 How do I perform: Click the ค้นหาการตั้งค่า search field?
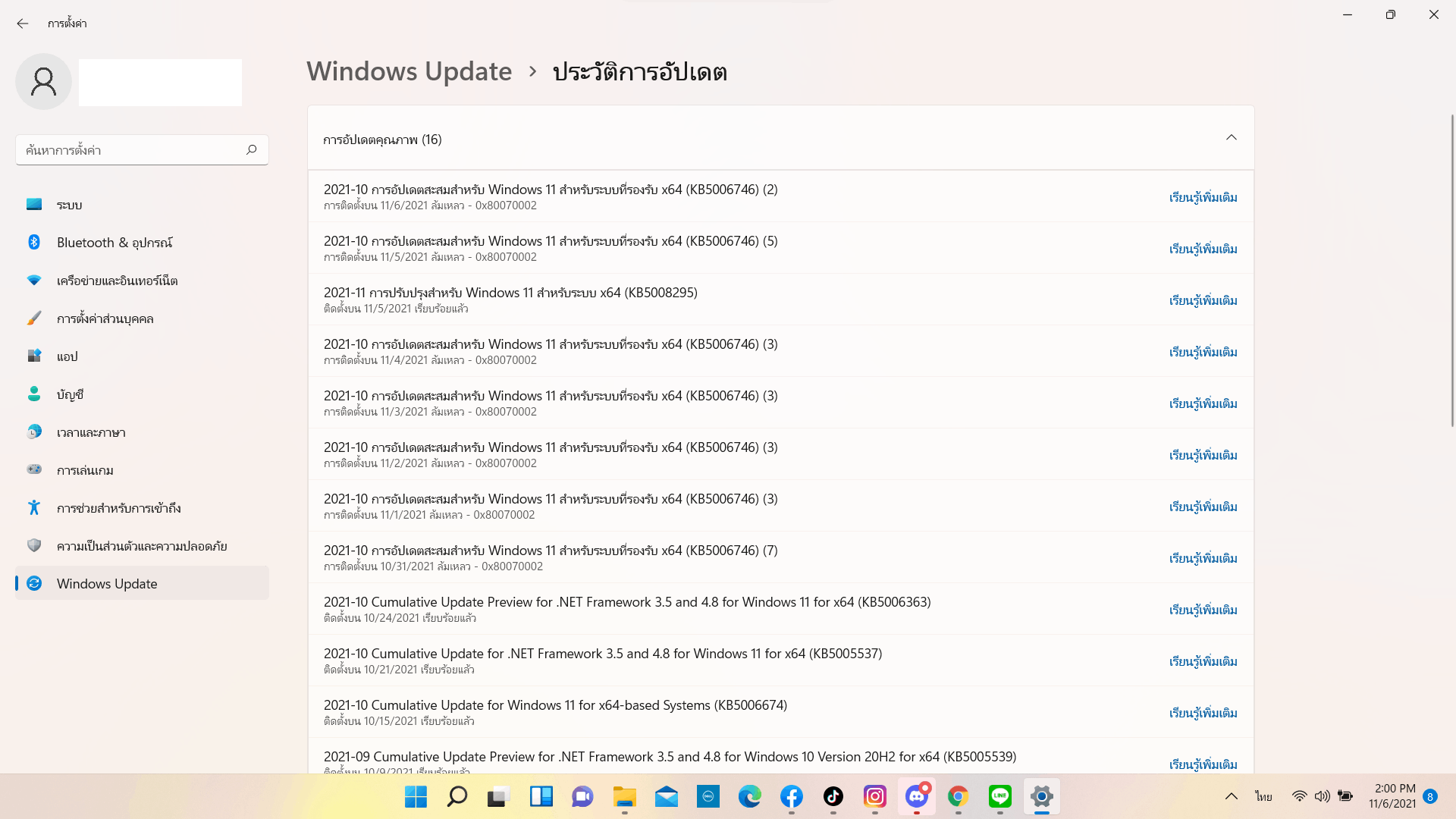pos(129,149)
